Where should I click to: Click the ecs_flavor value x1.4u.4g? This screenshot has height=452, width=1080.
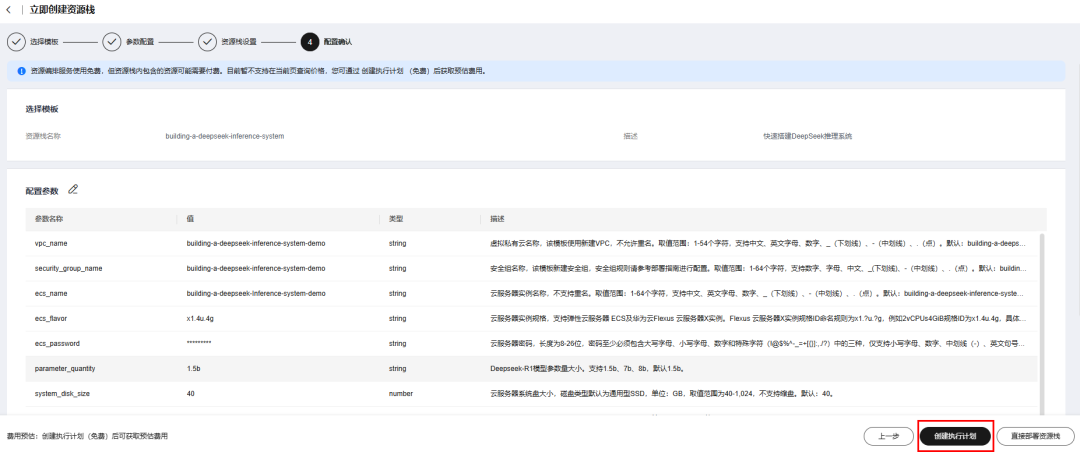[x=202, y=318]
